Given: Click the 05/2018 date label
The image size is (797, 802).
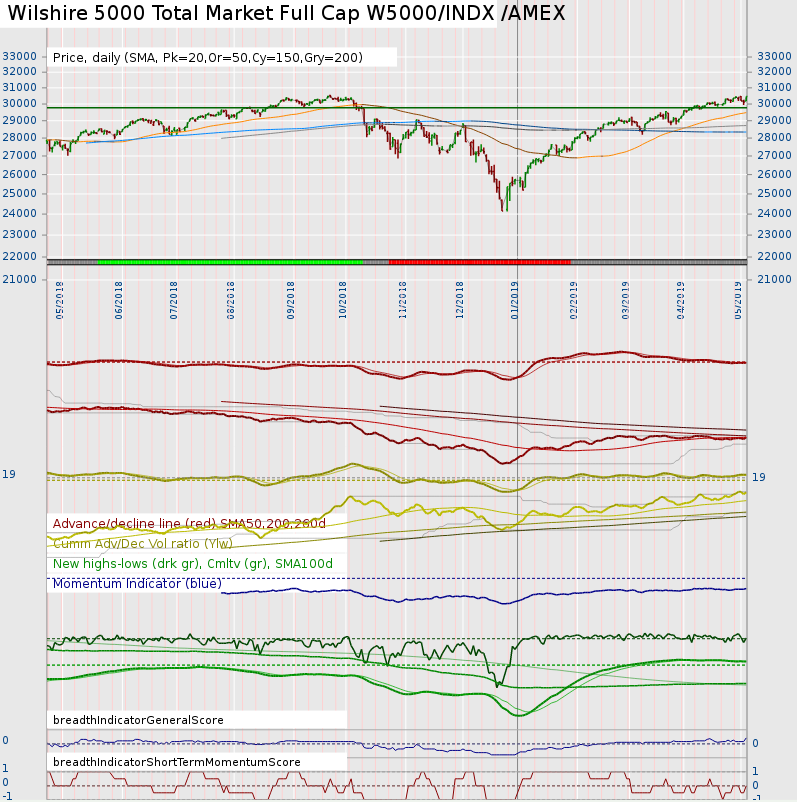Looking at the screenshot, I should point(60,300).
